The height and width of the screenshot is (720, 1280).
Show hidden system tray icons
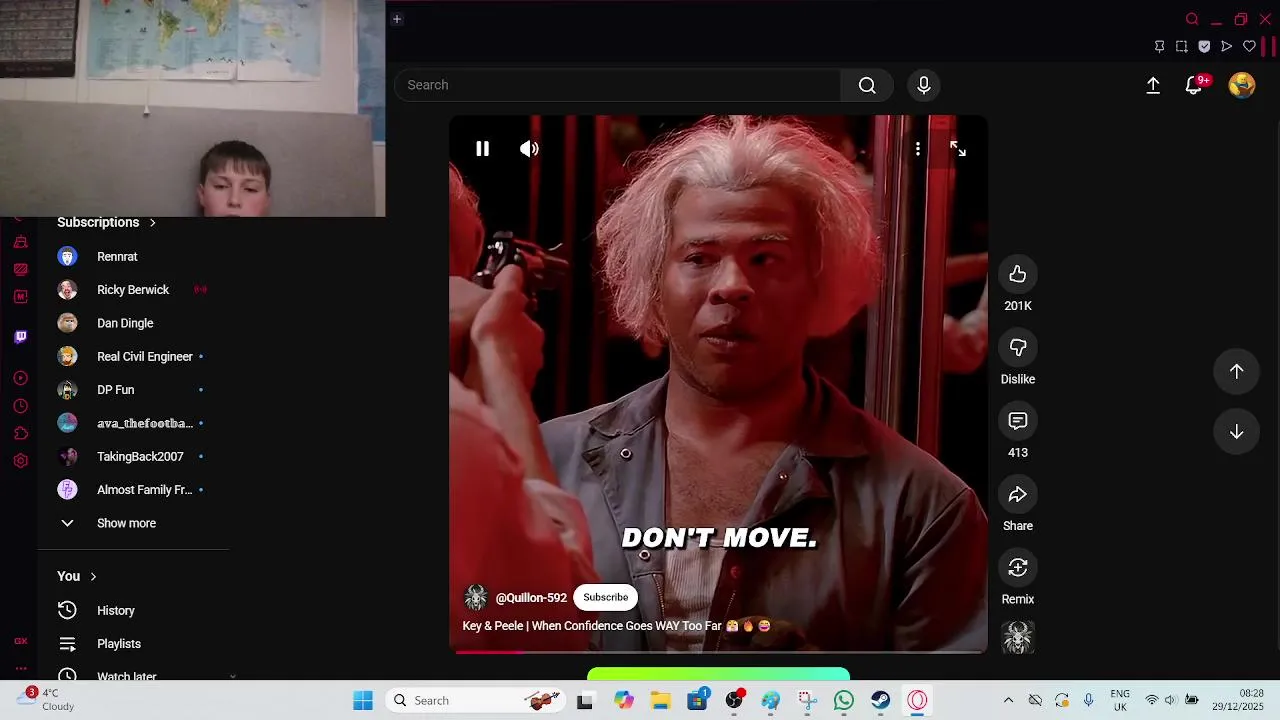click(1008, 700)
